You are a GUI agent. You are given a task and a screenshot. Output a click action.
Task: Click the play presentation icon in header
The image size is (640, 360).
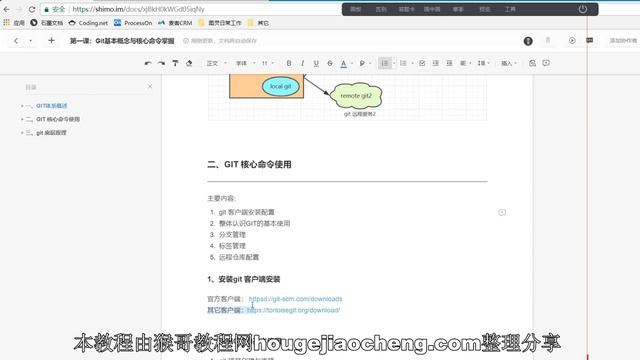tap(572, 40)
